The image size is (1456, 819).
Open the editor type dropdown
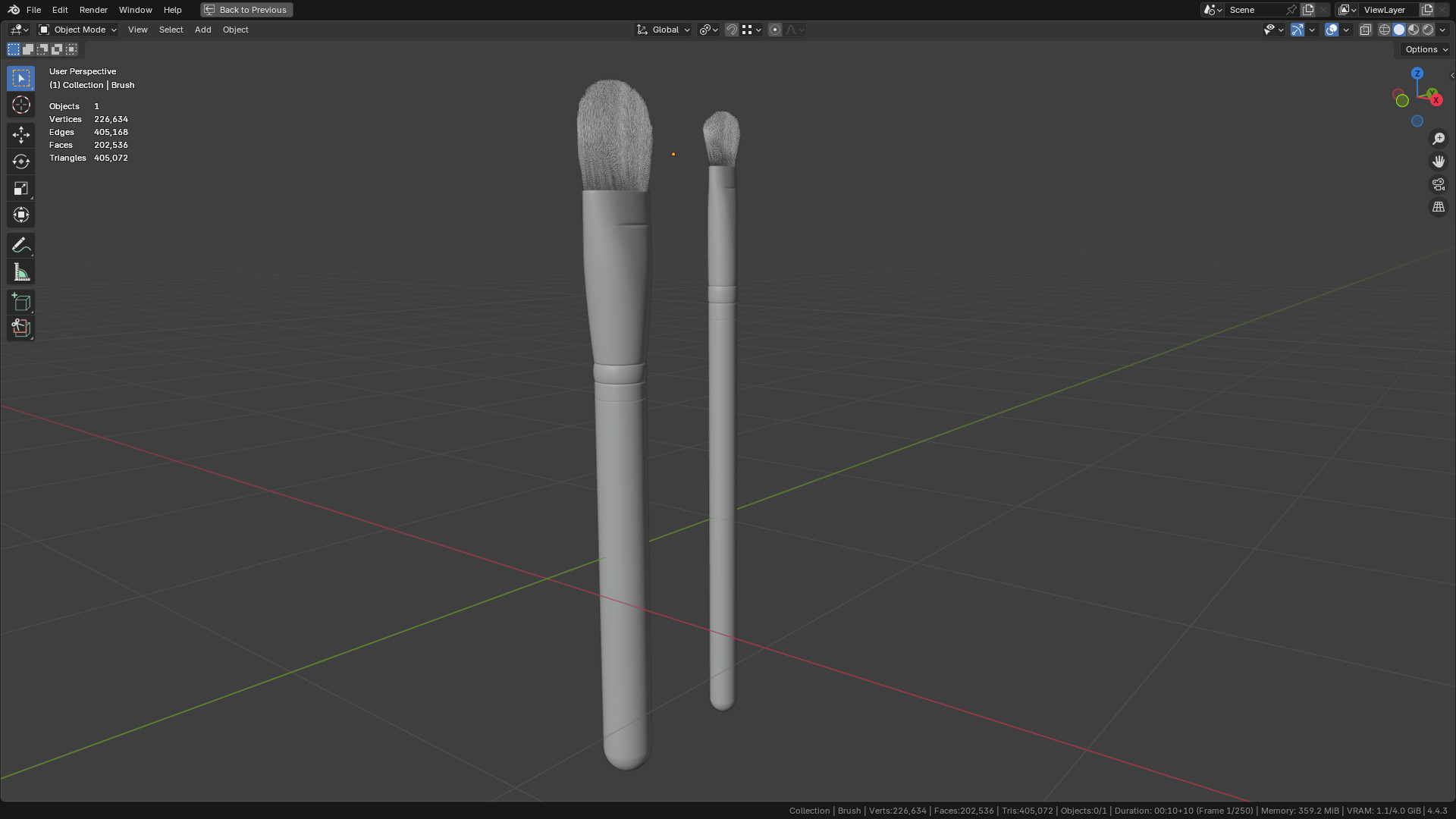pyautogui.click(x=19, y=30)
